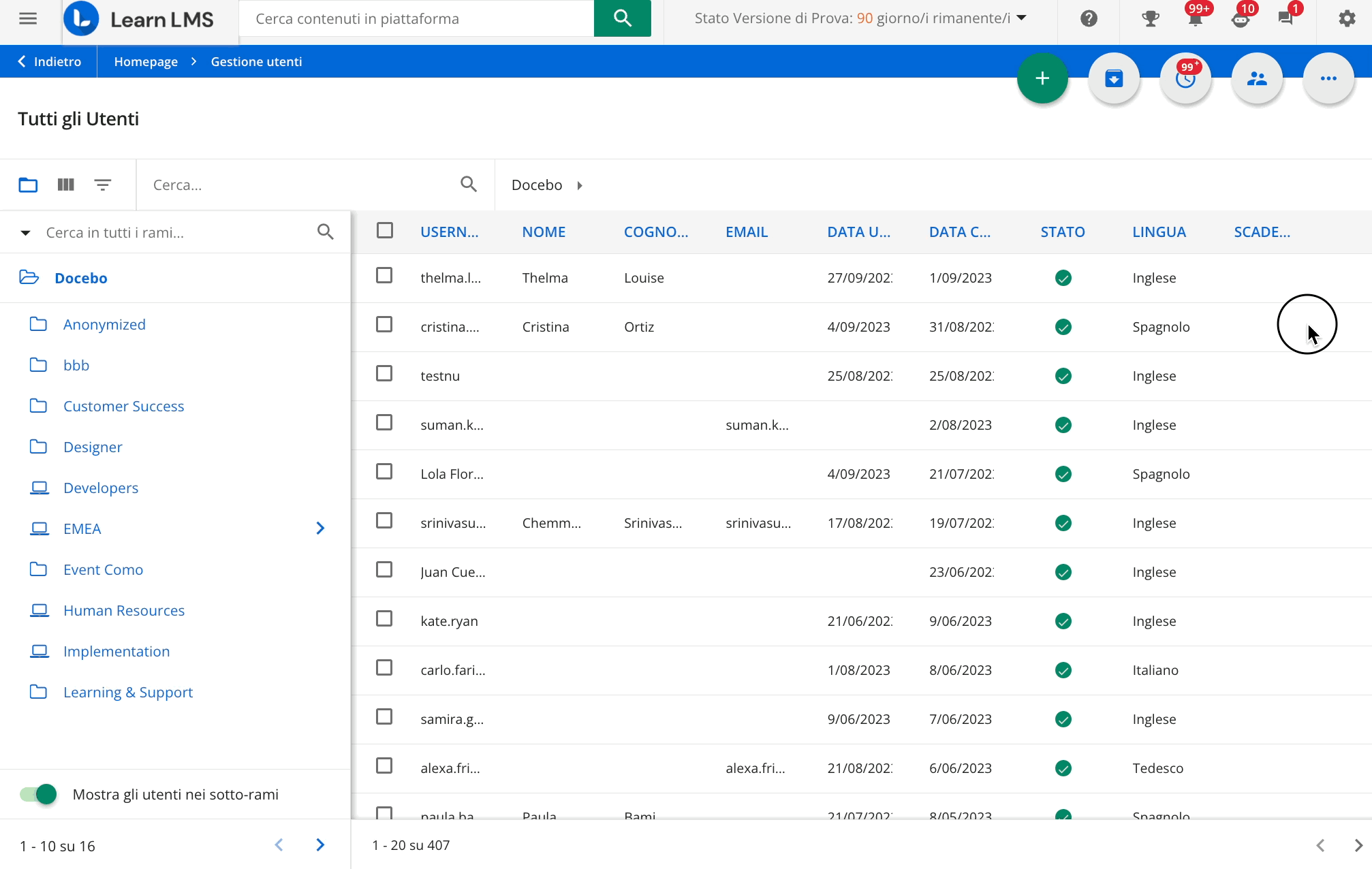Tick the select all users checkbox
1372x869 pixels.
coord(385,230)
